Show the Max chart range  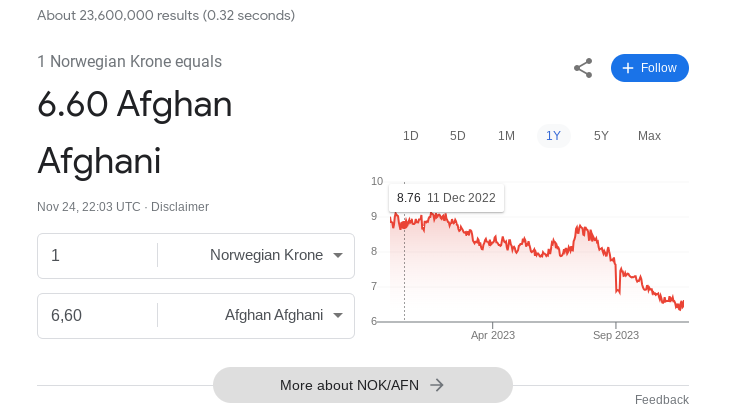tap(649, 136)
